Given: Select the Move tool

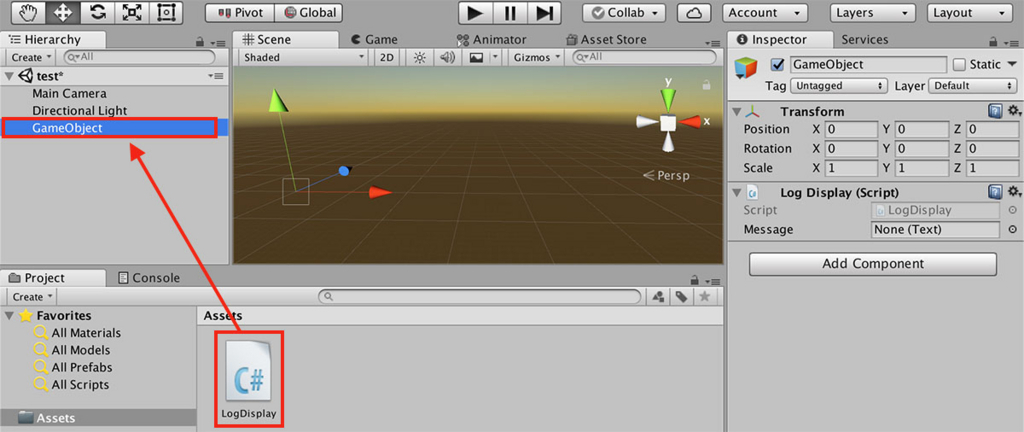Looking at the screenshot, I should [x=64, y=12].
